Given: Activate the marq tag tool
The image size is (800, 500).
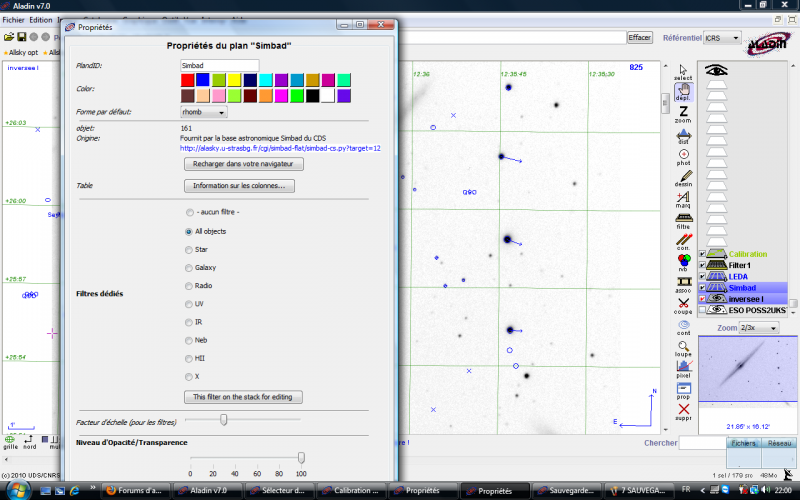Looking at the screenshot, I should click(x=683, y=199).
